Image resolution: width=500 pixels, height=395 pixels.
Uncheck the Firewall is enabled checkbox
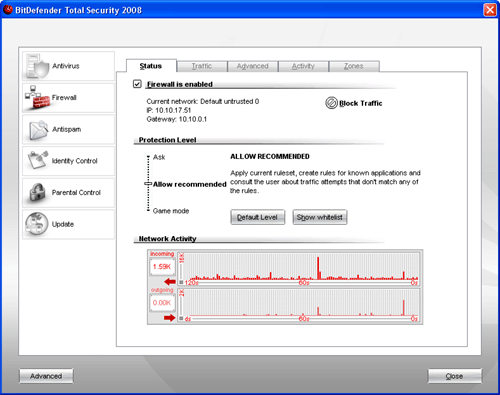pyautogui.click(x=137, y=84)
